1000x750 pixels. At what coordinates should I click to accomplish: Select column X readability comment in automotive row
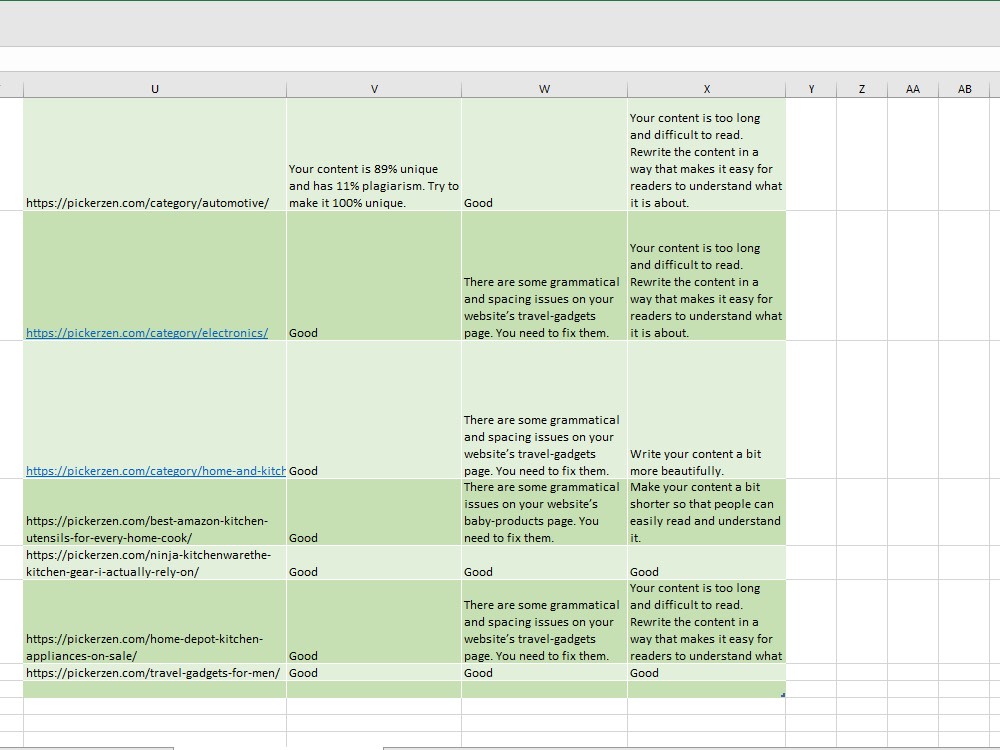tap(707, 154)
